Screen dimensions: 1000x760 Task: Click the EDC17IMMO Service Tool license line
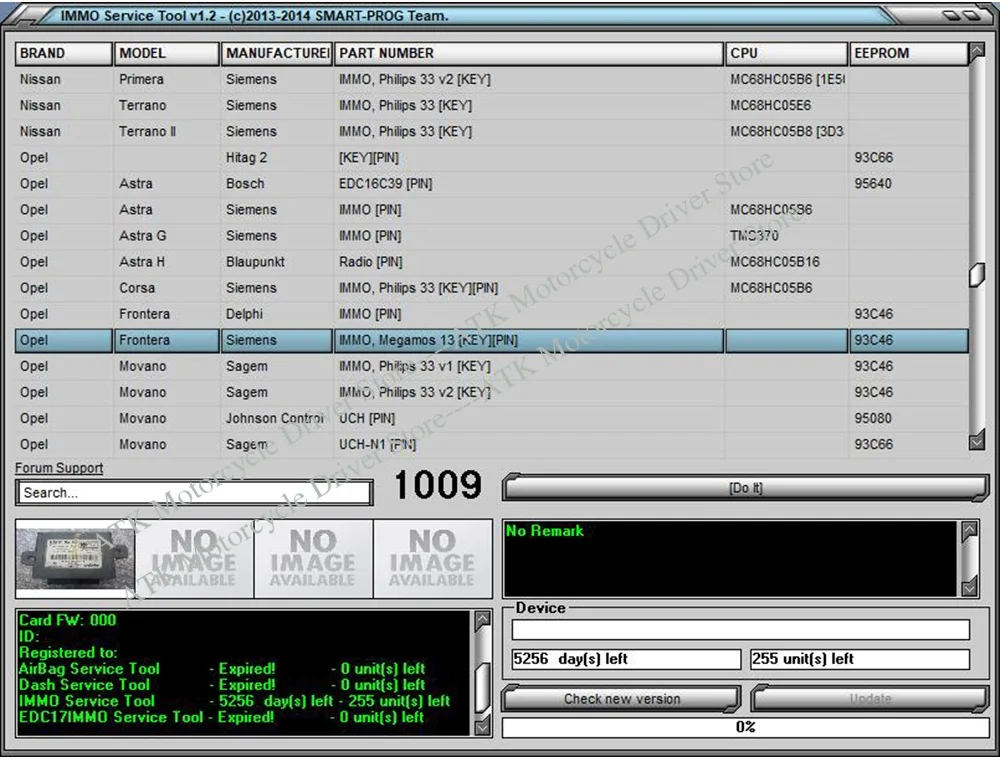[221, 717]
